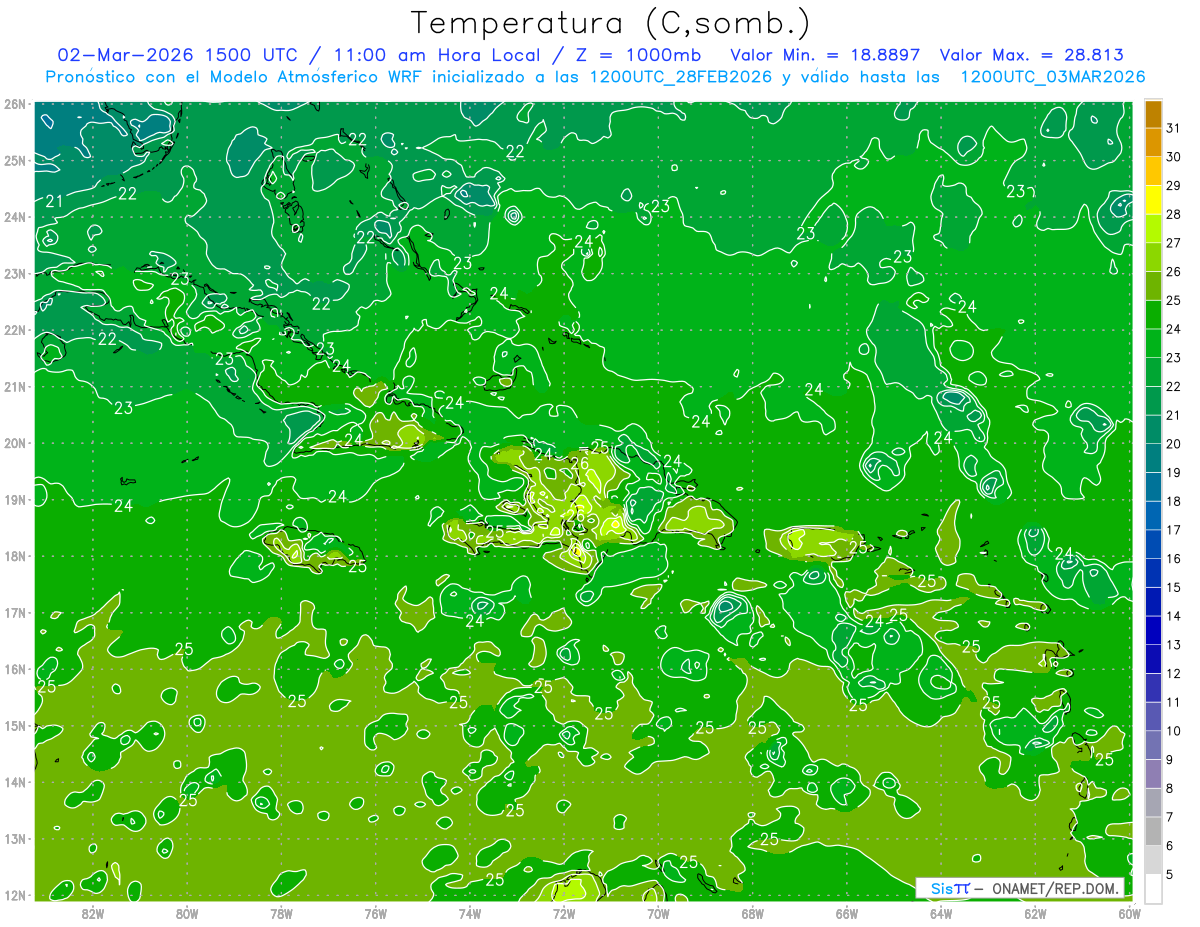Click the 17N latitude axis label
Image resolution: width=1200 pixels, height=927 pixels.
(15, 612)
